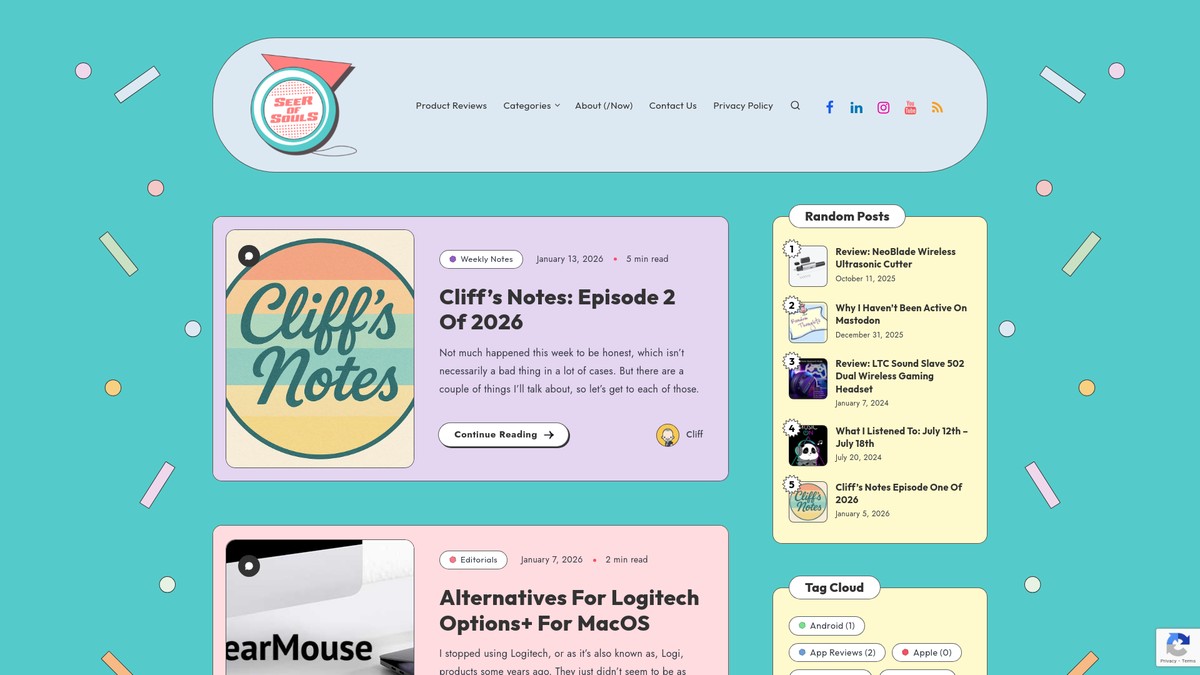The width and height of the screenshot is (1200, 675).
Task: Click the NeoBlade cutter post thumbnail
Action: point(808,266)
